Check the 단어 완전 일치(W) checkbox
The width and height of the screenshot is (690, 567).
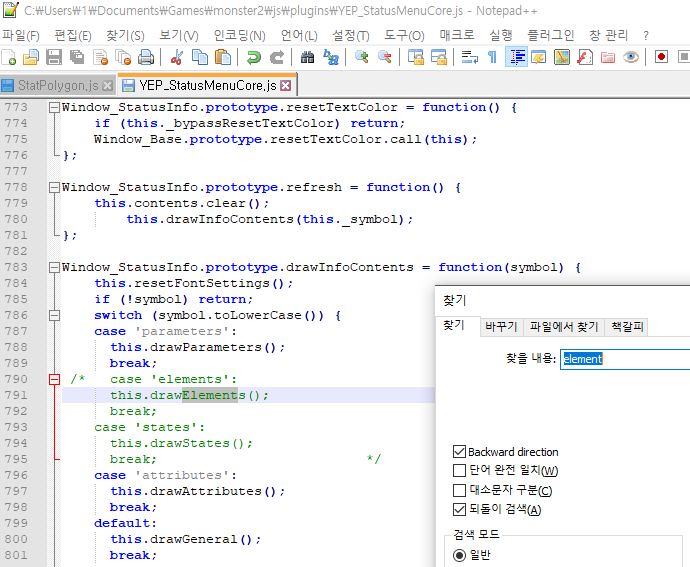coord(459,471)
